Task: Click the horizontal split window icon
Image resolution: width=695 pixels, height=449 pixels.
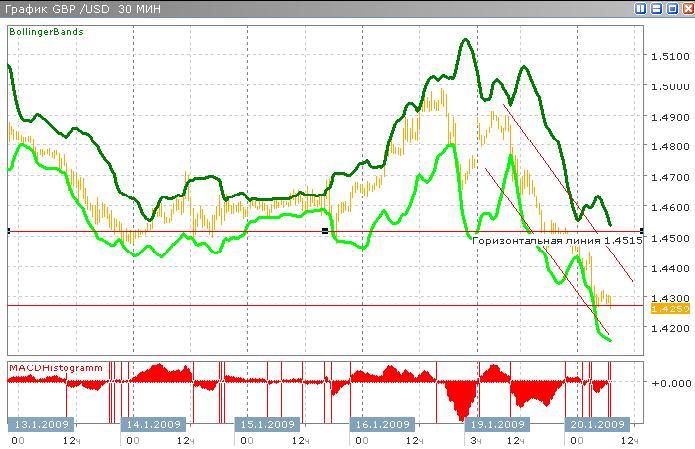Action: [x=656, y=8]
